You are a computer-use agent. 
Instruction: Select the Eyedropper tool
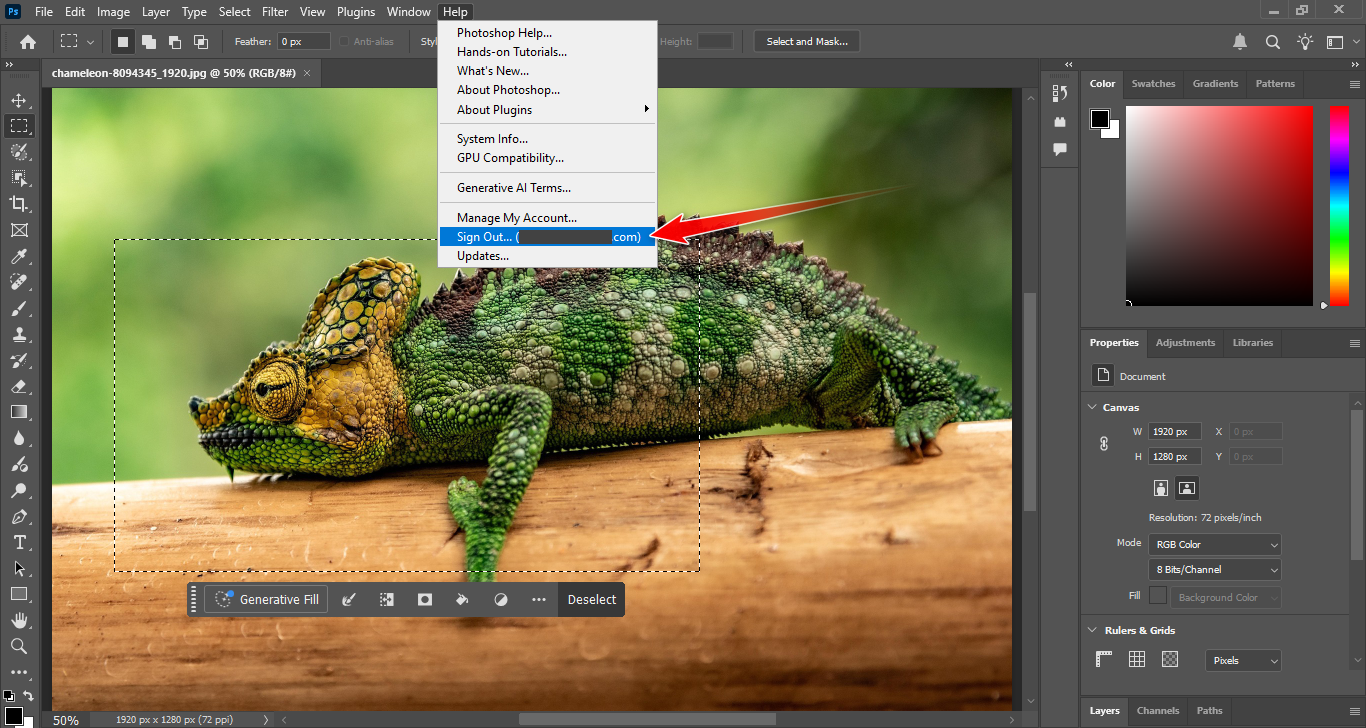click(x=18, y=256)
